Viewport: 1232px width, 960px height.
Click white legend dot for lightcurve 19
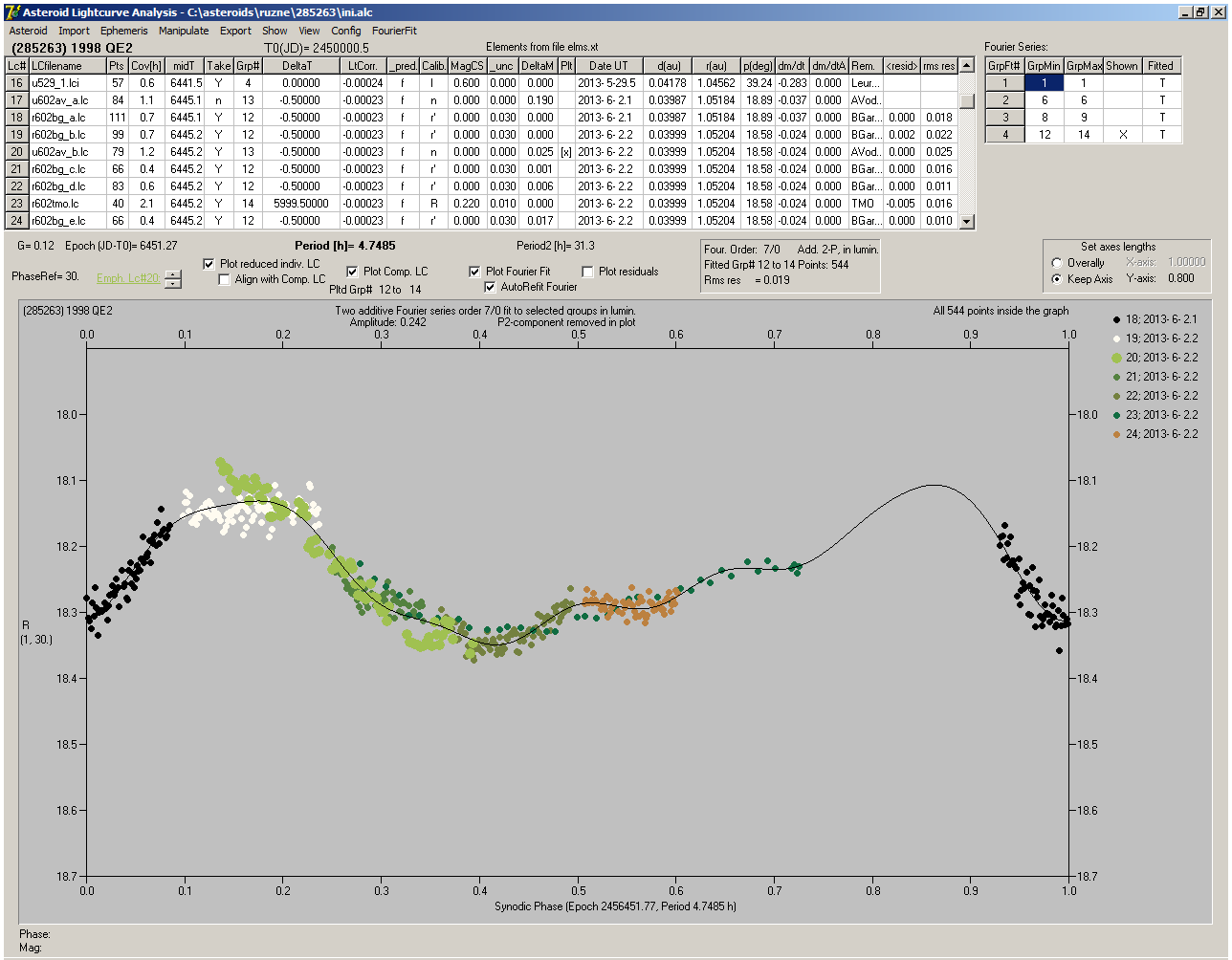pyautogui.click(x=1116, y=338)
